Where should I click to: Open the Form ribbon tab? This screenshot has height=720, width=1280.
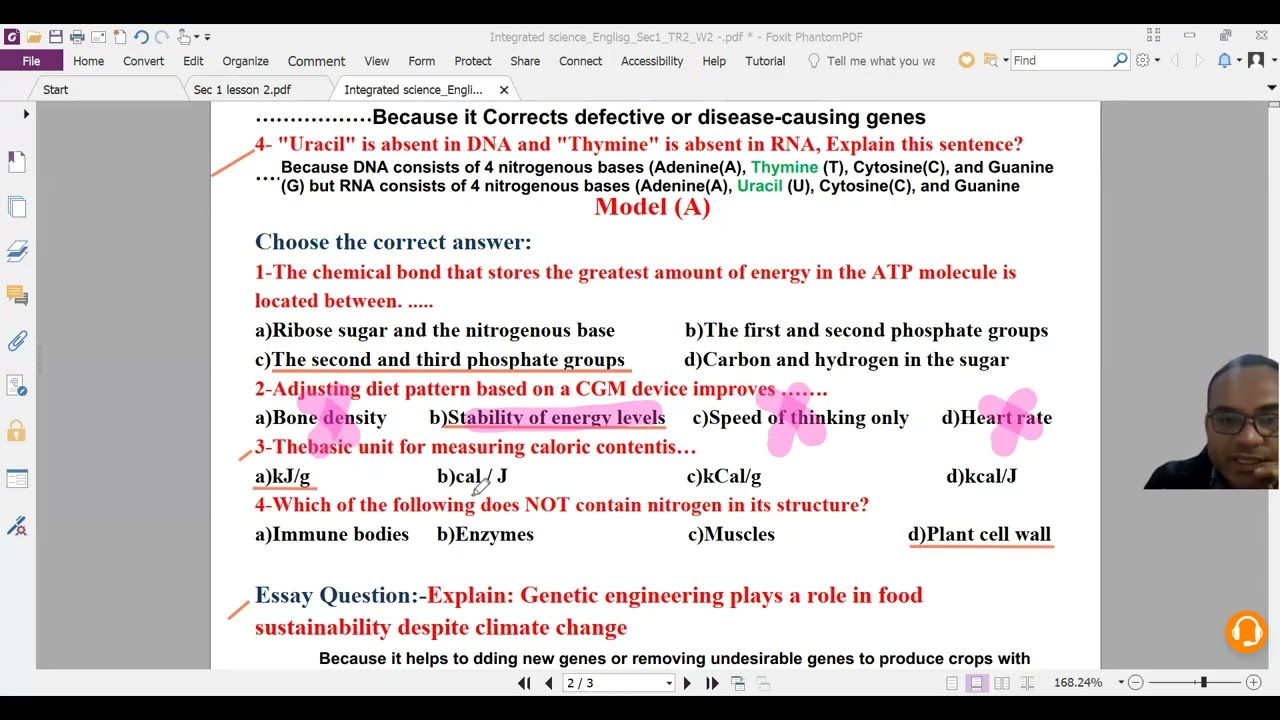[x=421, y=61]
